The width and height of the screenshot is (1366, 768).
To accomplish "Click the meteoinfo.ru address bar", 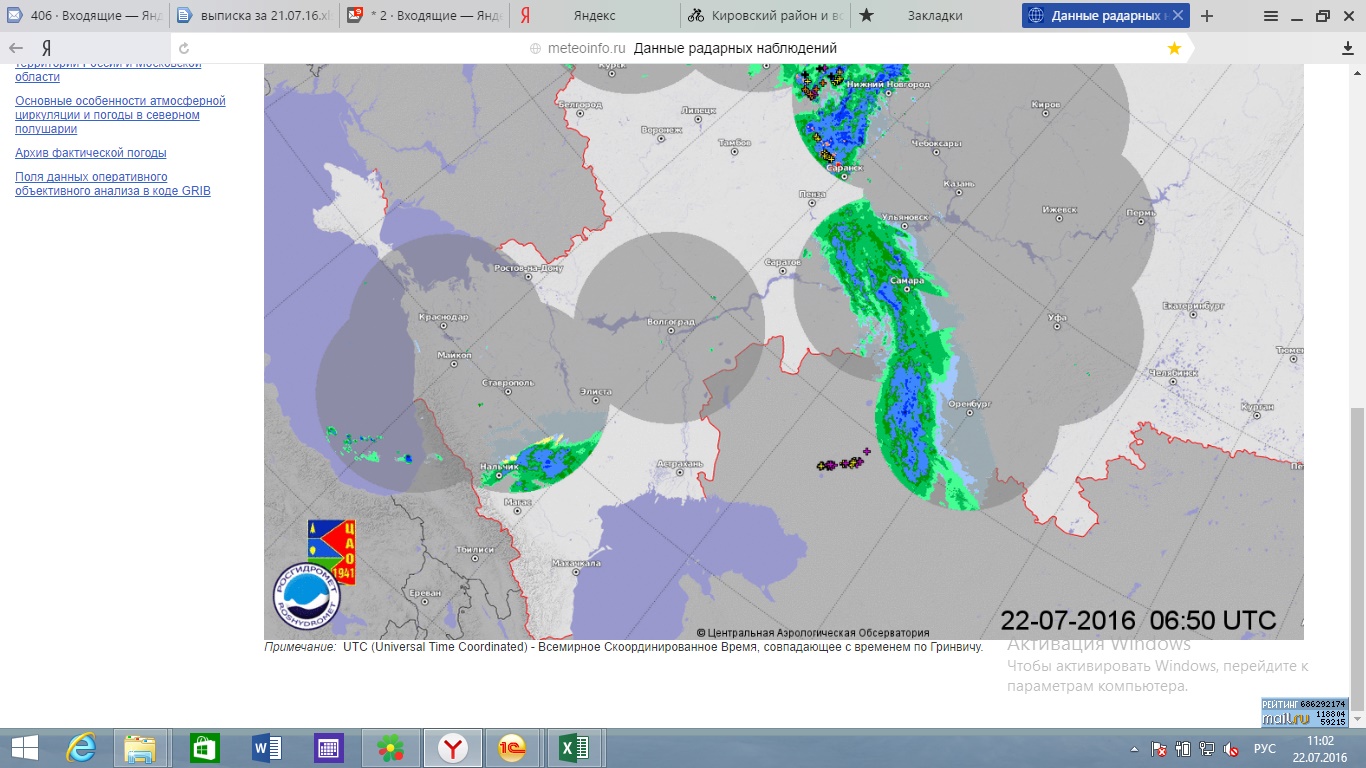I will tap(683, 48).
